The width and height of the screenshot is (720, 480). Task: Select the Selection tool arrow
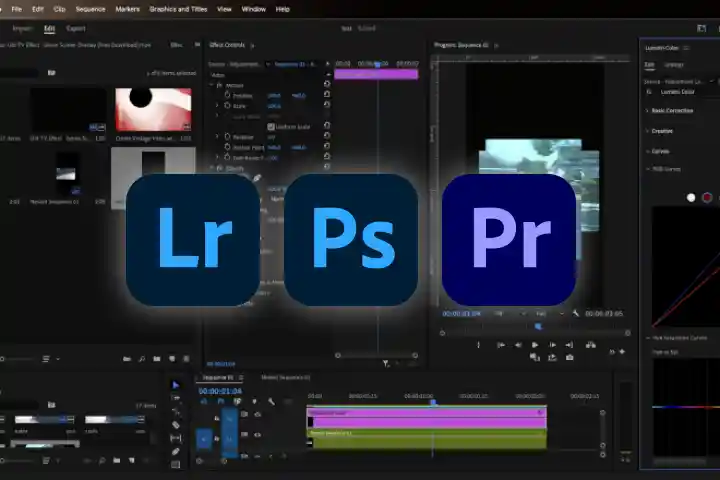[x=175, y=385]
